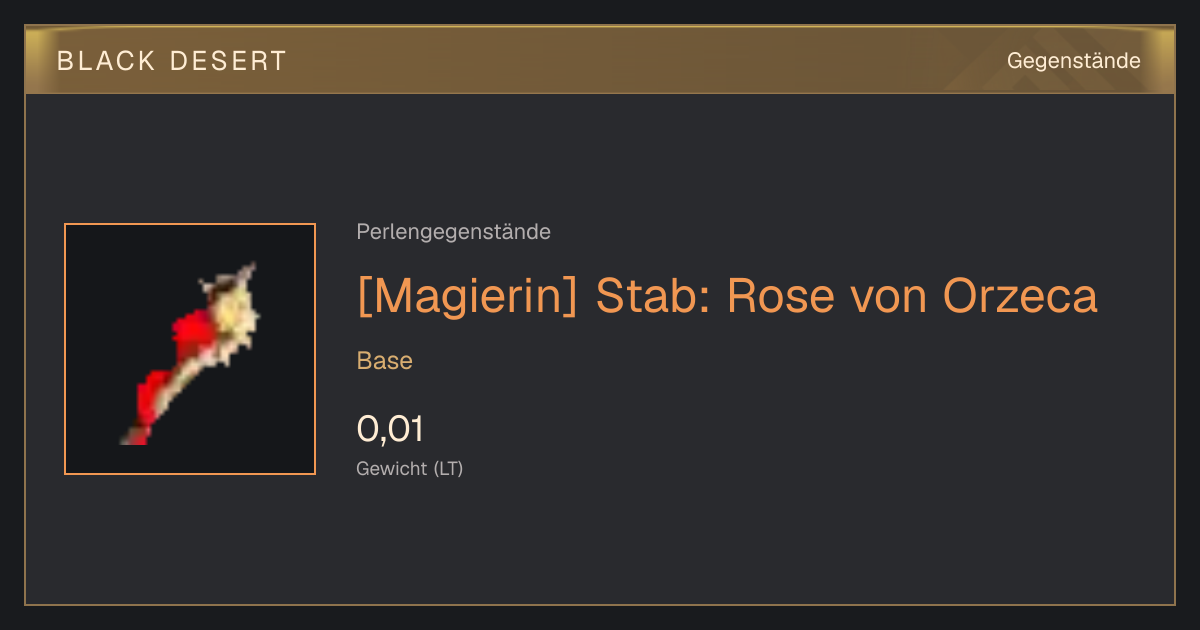Click the word Orzeca in the item title
The image size is (1200, 630).
[x=1019, y=296]
